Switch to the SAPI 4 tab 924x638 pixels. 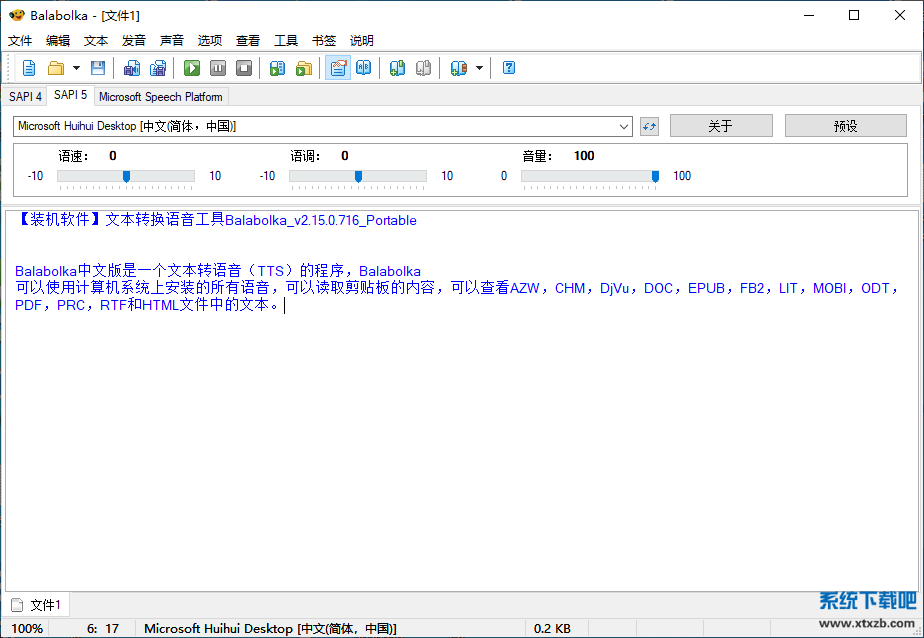(25, 97)
